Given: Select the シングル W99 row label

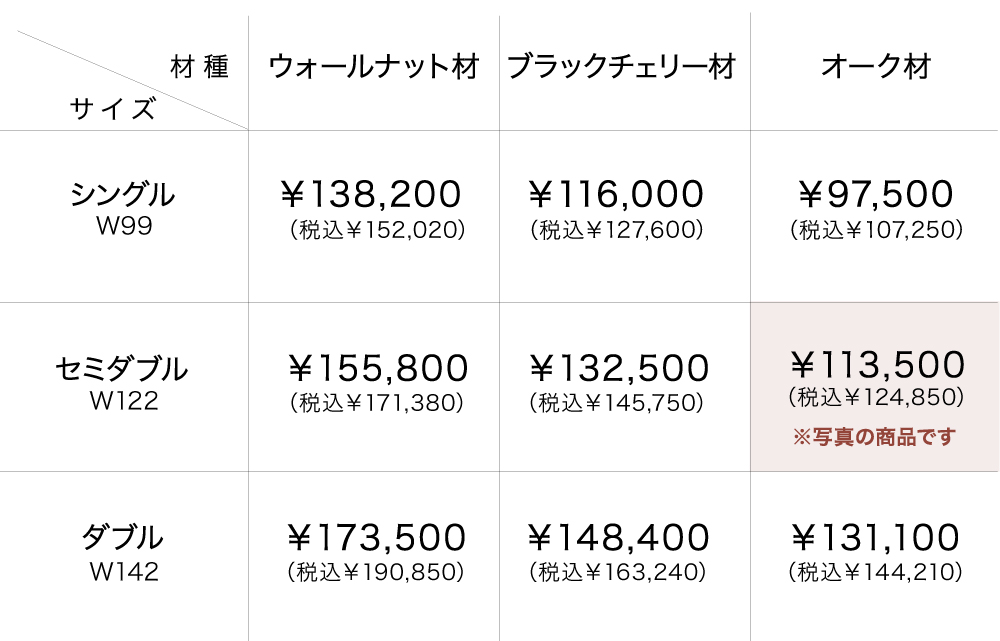Looking at the screenshot, I should click(123, 208).
